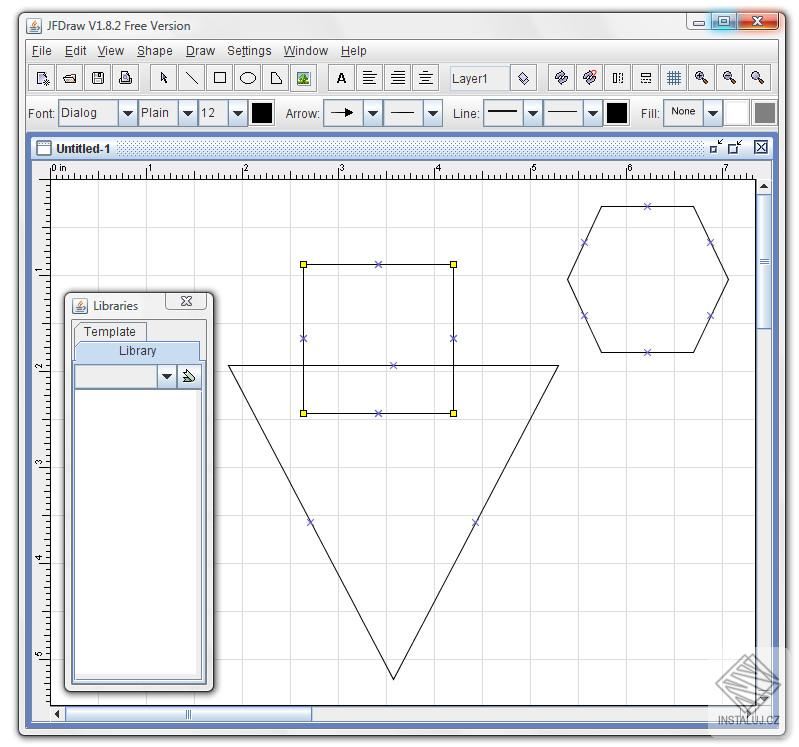Open the Arrow head style dropdown
799x747 pixels.
coord(372,113)
